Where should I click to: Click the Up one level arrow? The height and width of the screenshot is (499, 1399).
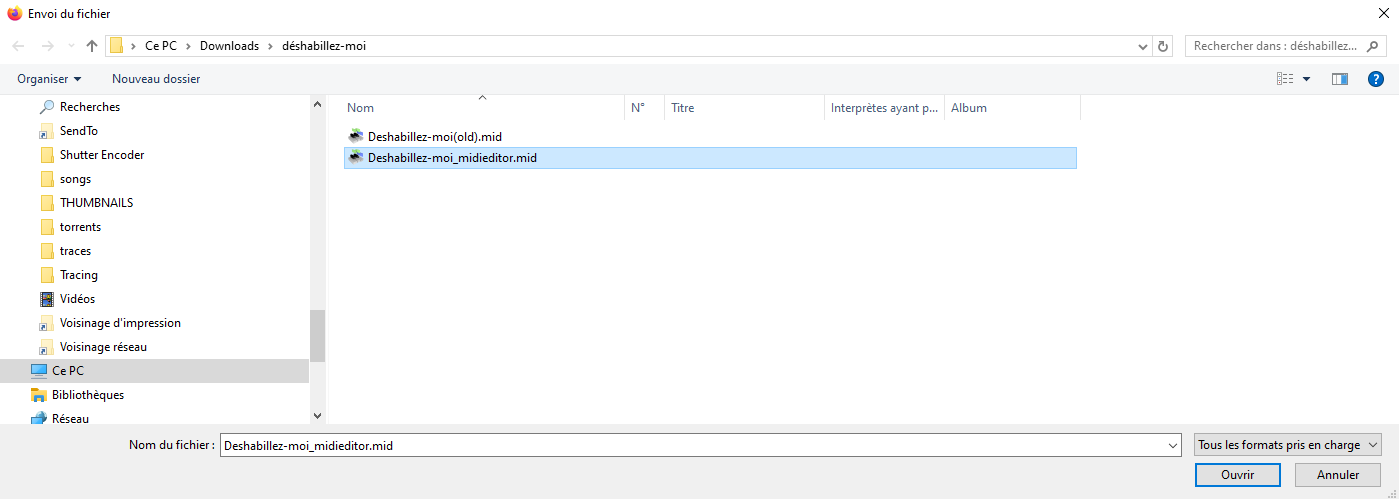point(92,46)
